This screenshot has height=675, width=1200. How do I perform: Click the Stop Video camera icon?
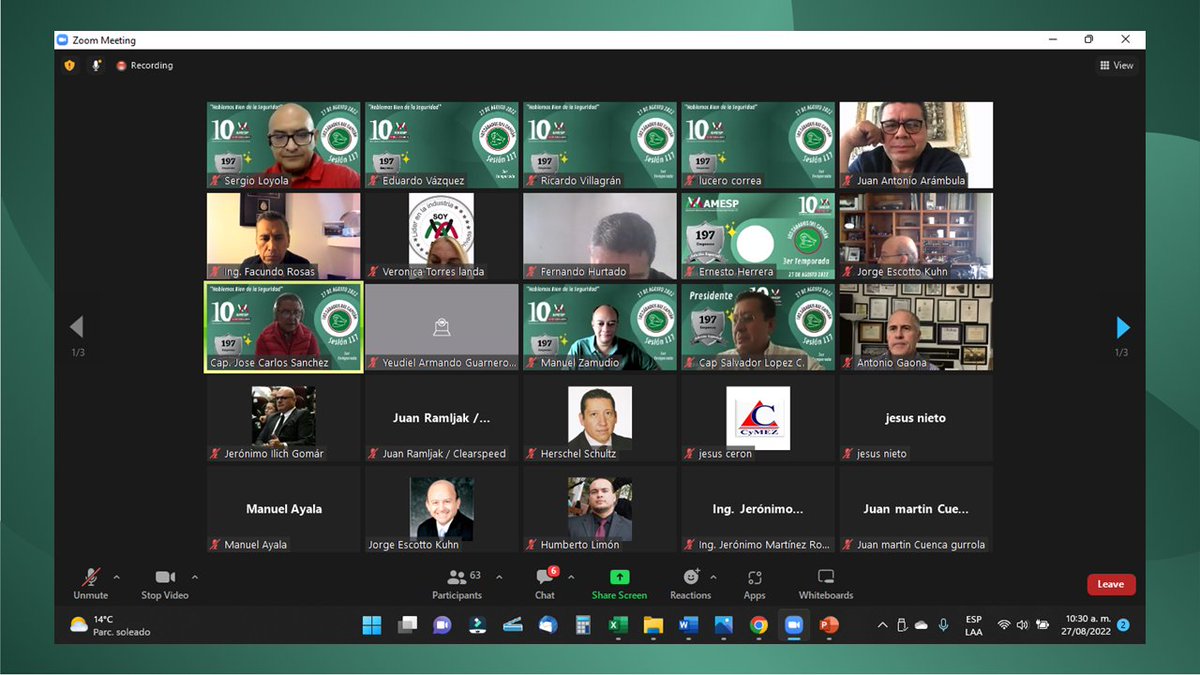(x=165, y=577)
